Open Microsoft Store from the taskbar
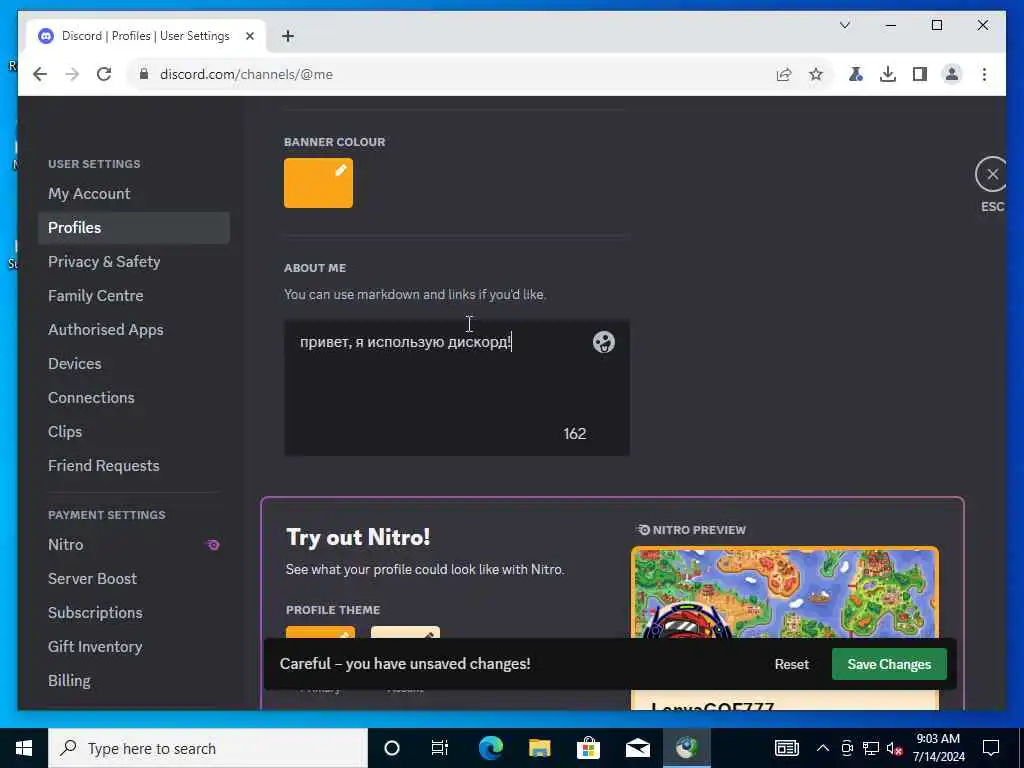The image size is (1024, 768). tap(588, 748)
